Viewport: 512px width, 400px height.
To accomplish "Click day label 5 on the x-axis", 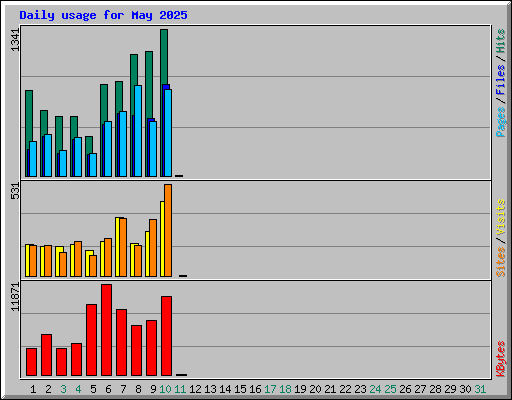I will pos(93,389).
